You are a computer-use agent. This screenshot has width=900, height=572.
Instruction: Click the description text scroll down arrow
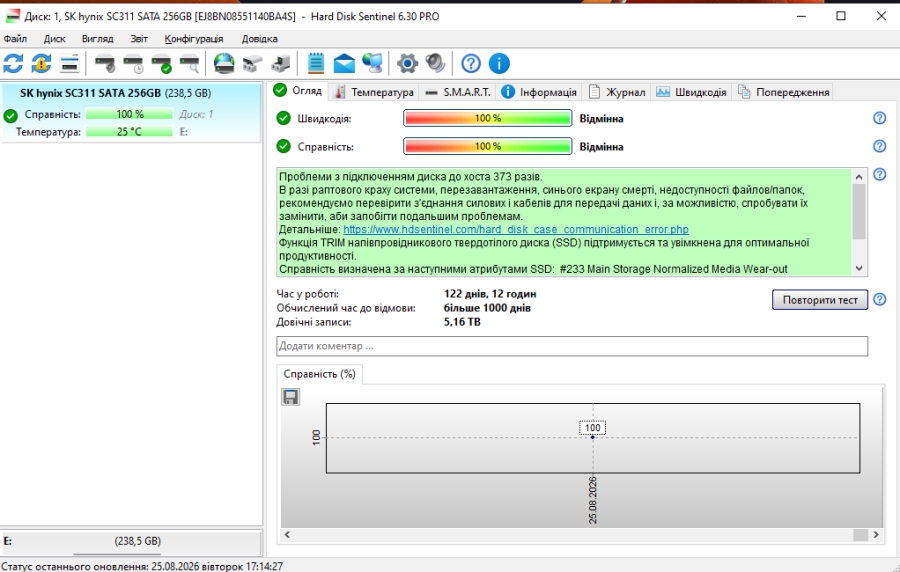coord(859,268)
